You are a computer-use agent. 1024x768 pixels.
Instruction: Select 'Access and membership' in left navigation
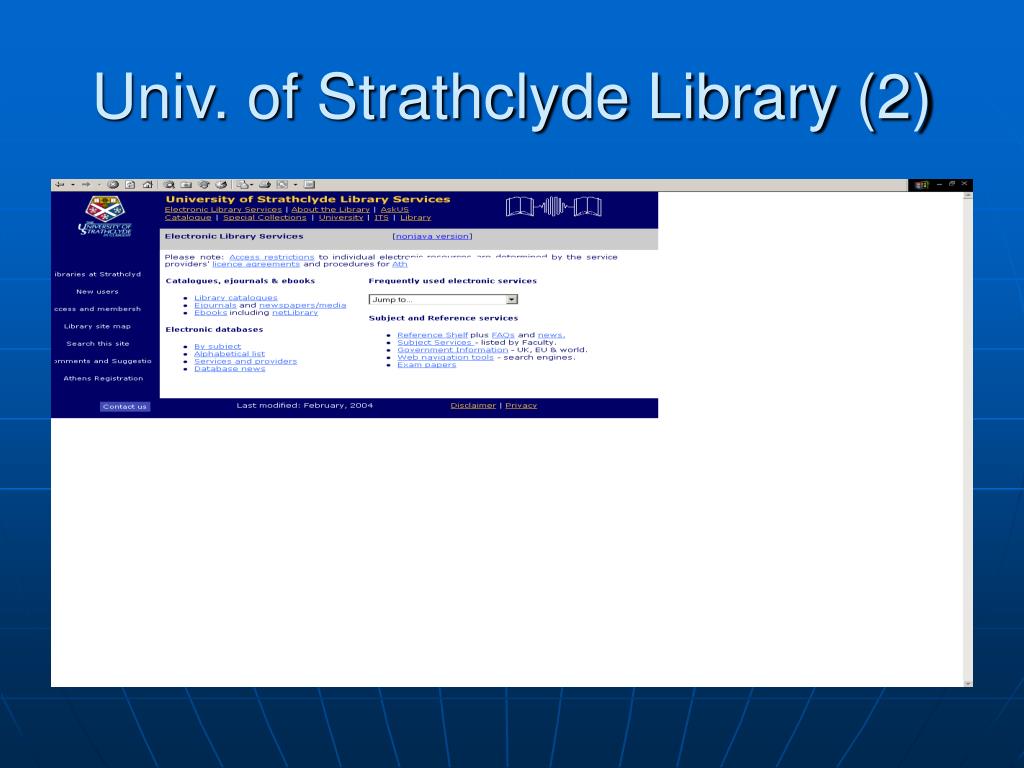coord(98,309)
